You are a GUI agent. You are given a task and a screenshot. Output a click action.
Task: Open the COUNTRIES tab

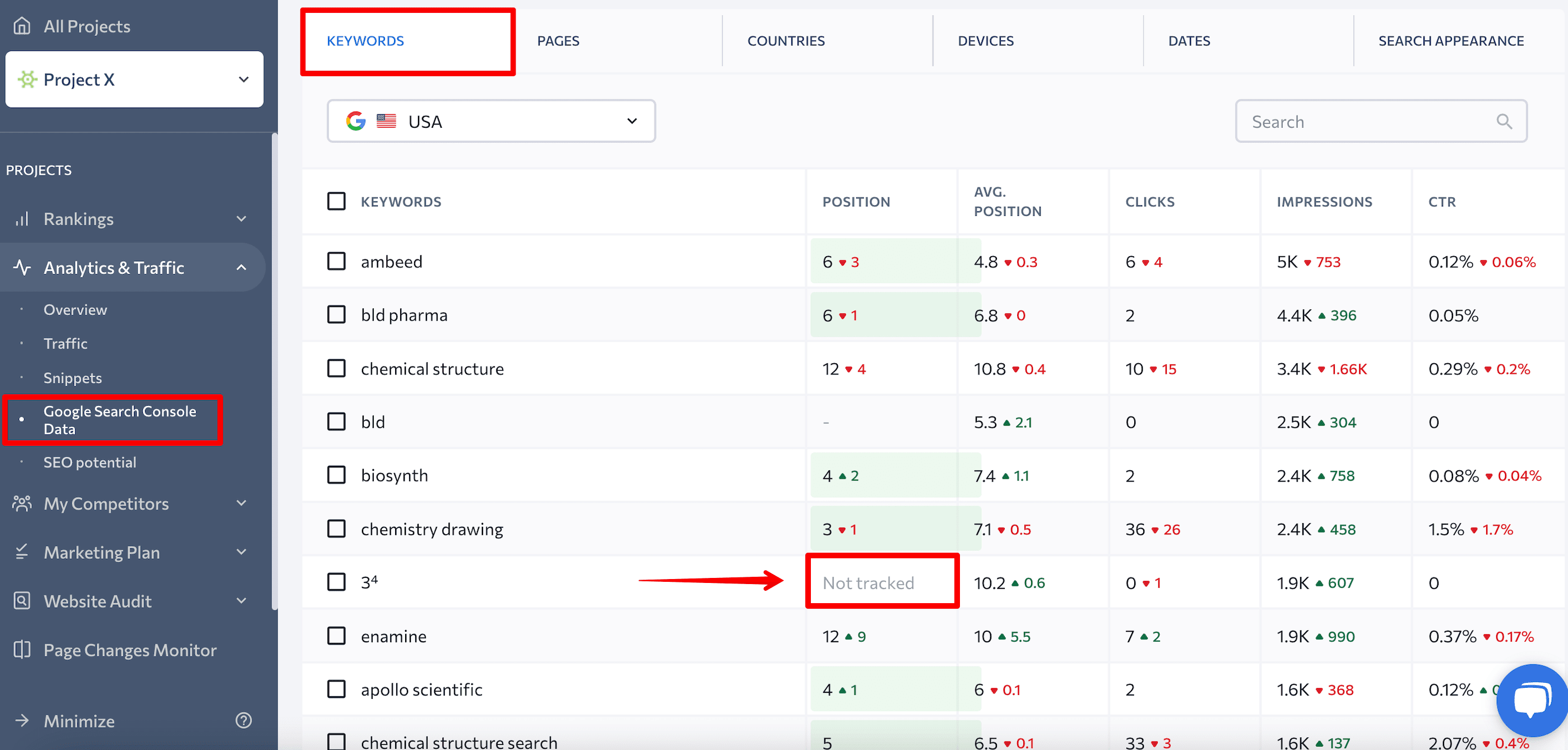pos(828,41)
